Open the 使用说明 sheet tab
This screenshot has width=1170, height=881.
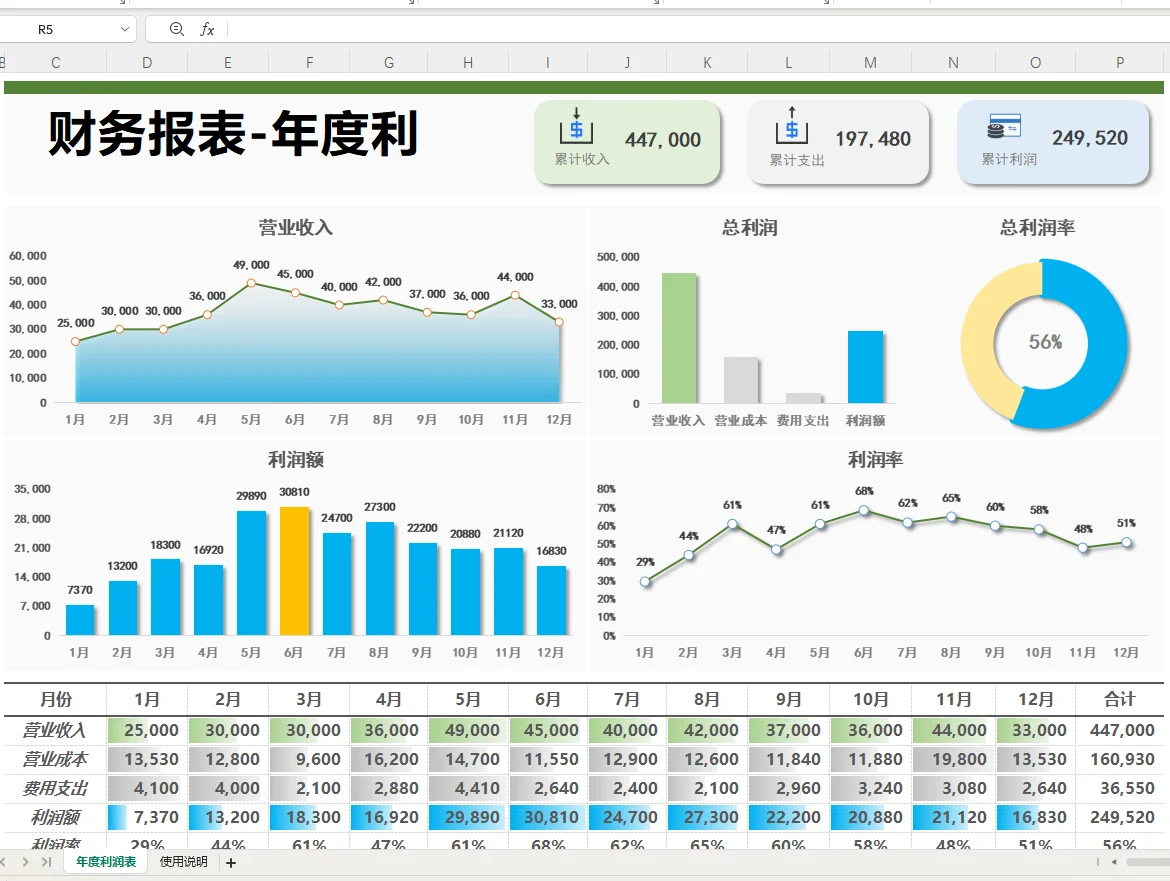[x=184, y=862]
